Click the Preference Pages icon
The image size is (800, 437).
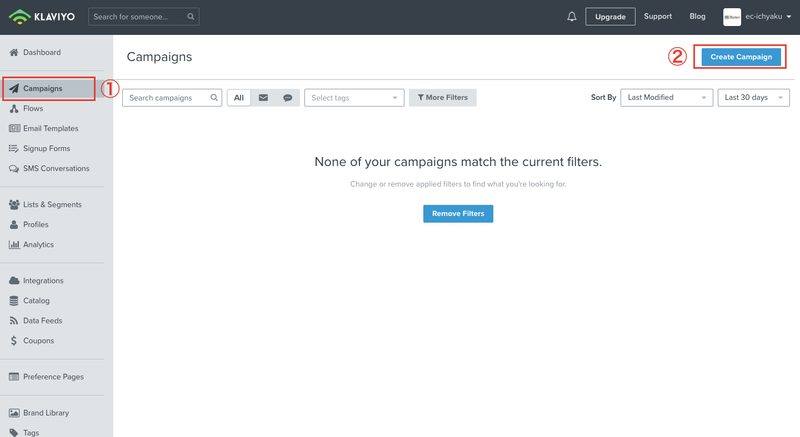click(x=14, y=377)
